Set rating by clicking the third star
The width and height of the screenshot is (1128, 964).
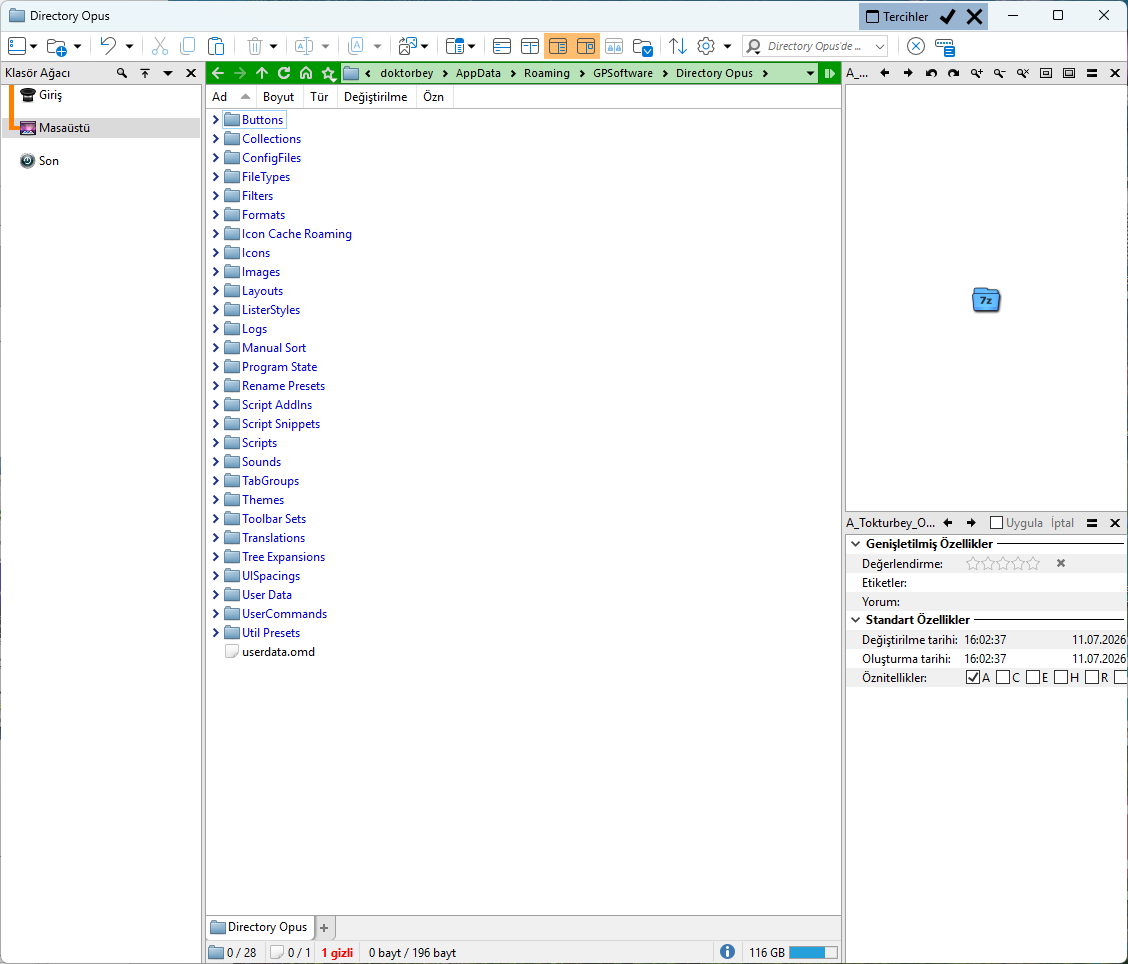1003,563
